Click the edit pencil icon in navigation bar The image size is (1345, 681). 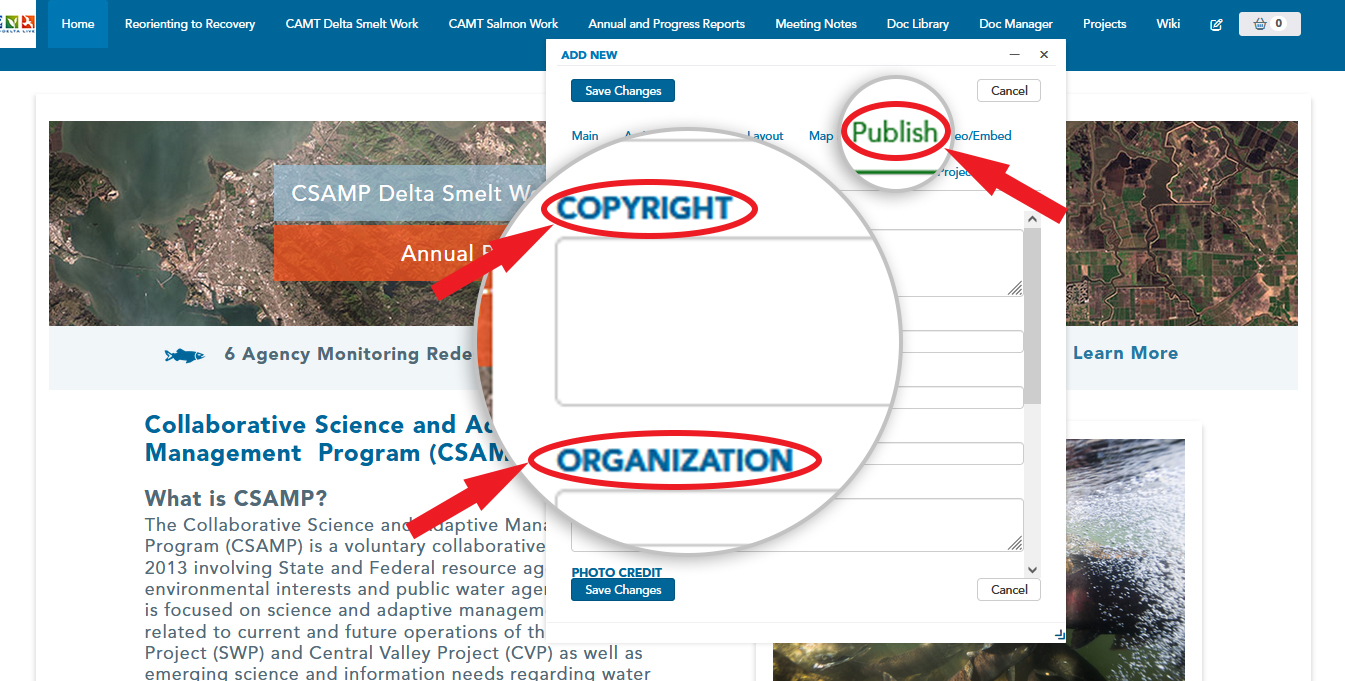coord(1216,24)
